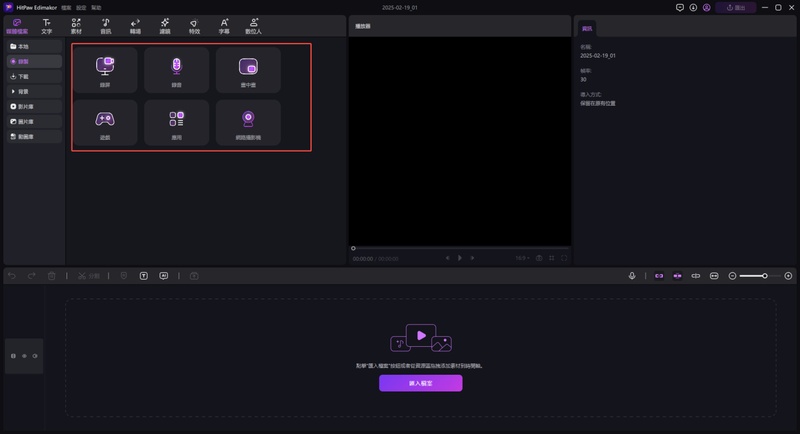This screenshot has width=800, height=434.
Task: Open Video library in sidebar
Action: (x=34, y=107)
